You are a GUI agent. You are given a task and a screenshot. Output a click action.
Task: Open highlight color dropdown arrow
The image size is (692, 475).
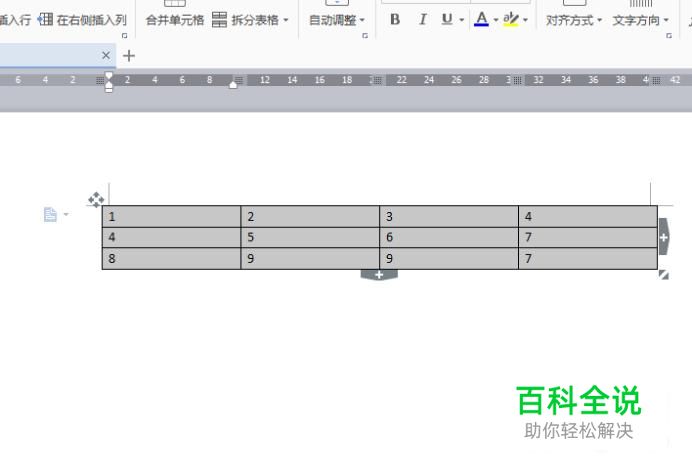[x=525, y=20]
